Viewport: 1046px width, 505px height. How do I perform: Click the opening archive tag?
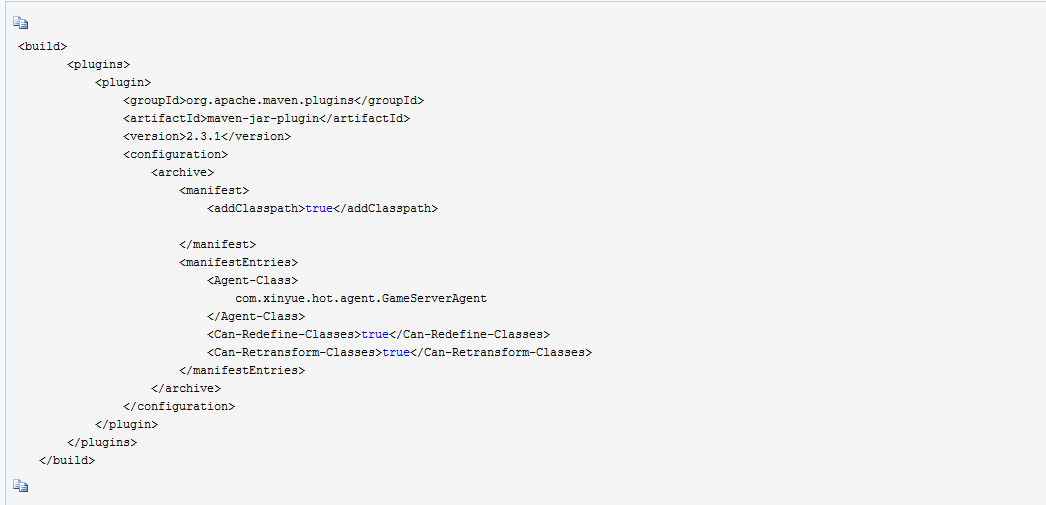pos(183,173)
